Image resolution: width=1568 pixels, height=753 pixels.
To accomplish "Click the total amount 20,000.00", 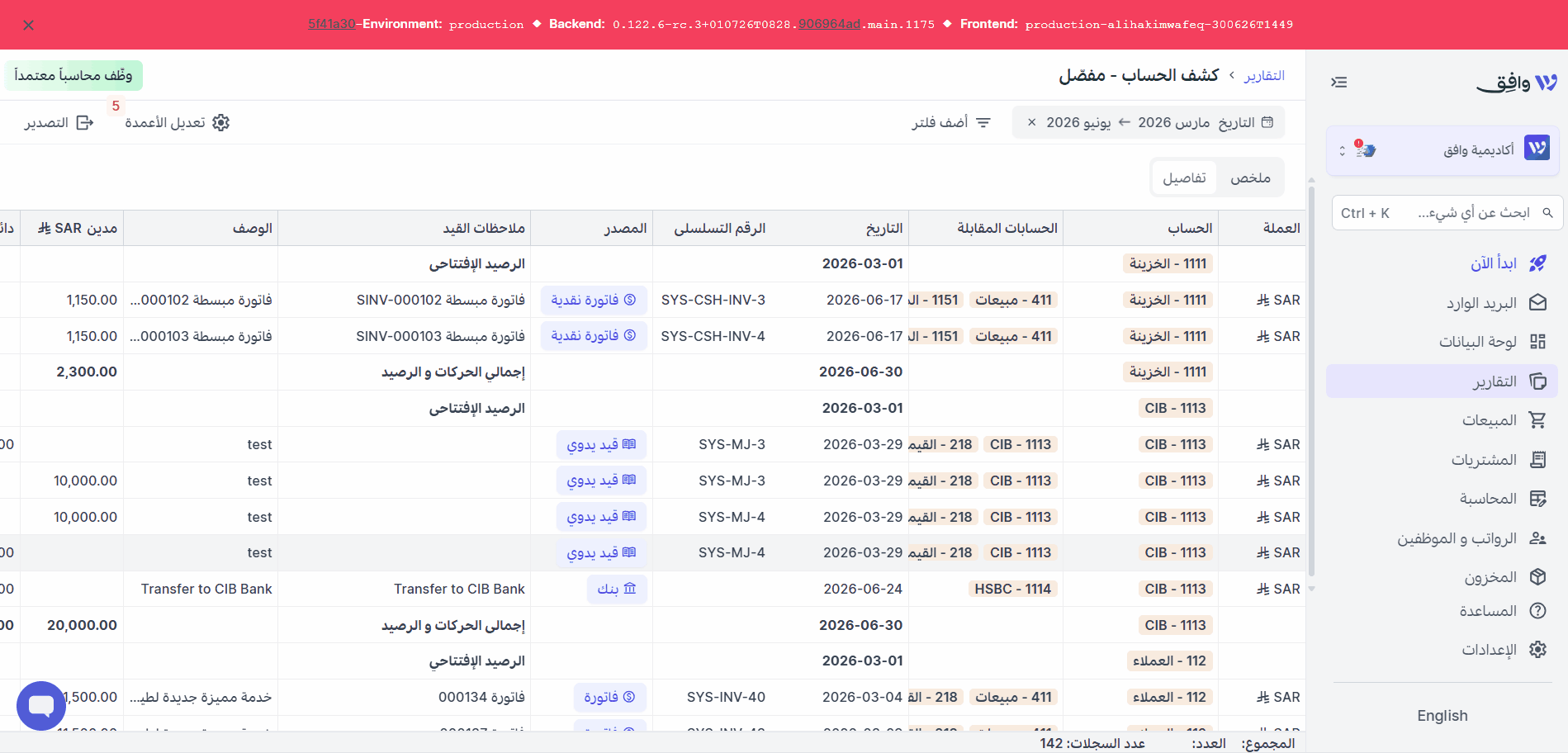I will [82, 625].
